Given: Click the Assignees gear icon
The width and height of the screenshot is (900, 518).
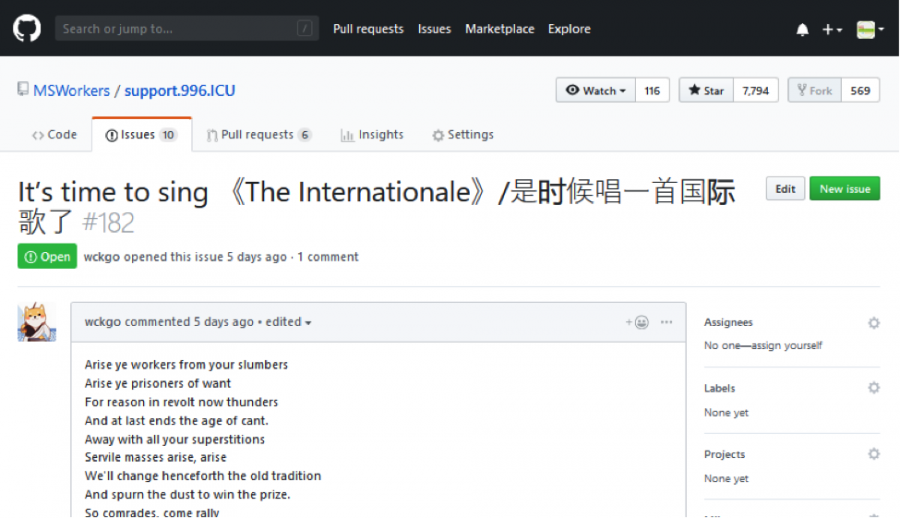Looking at the screenshot, I should point(873,323).
